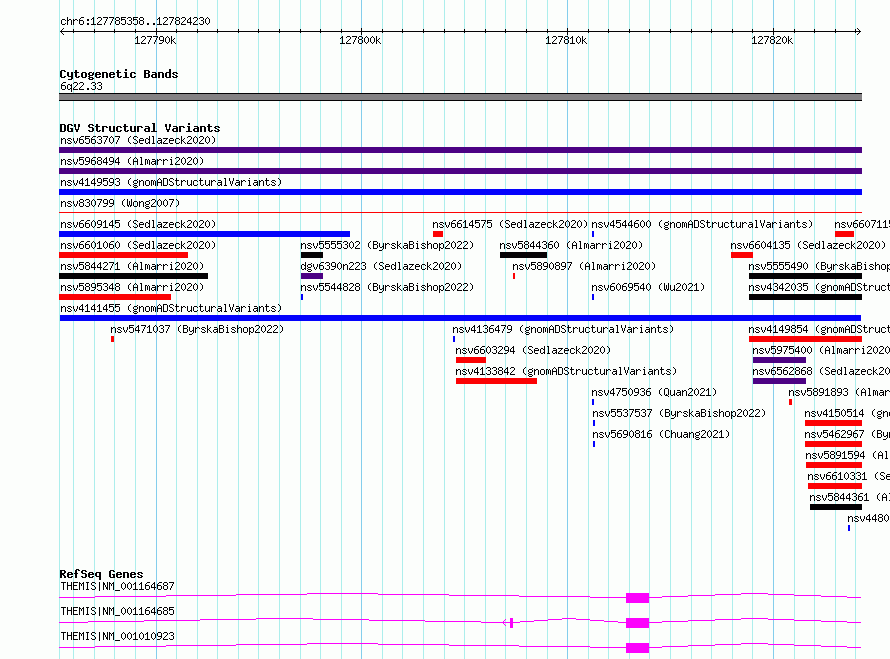Open nsv4141455 (gnomADStructuralVariants) label

[171, 308]
